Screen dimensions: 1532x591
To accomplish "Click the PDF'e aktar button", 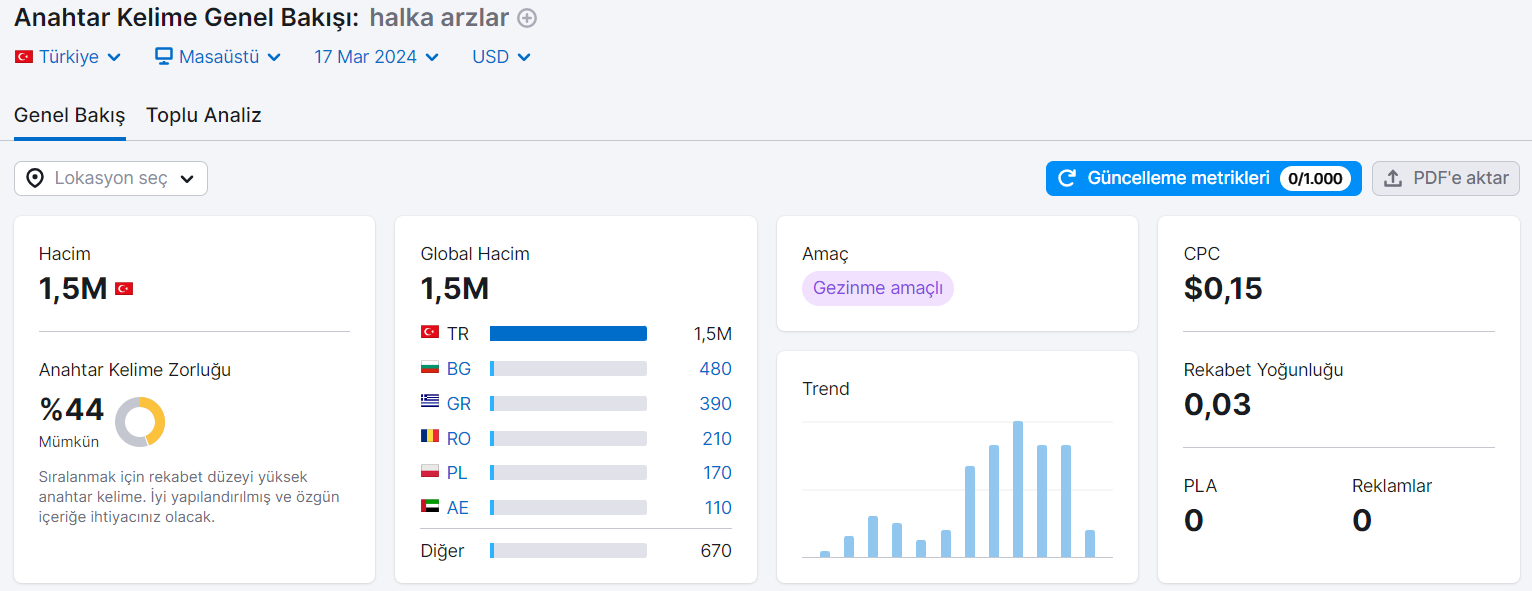I will coord(1446,178).
